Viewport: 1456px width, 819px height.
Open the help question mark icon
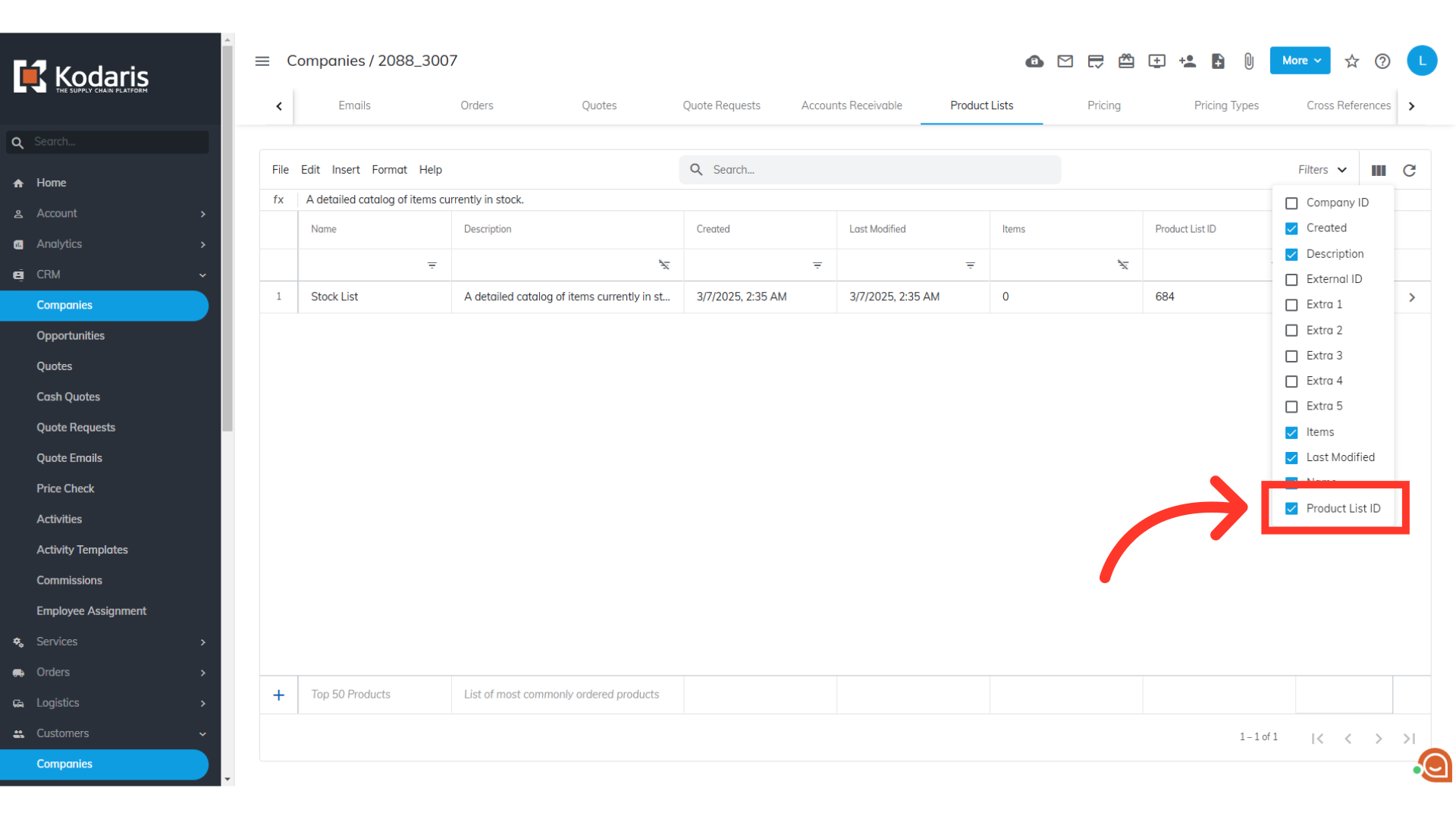coord(1382,61)
